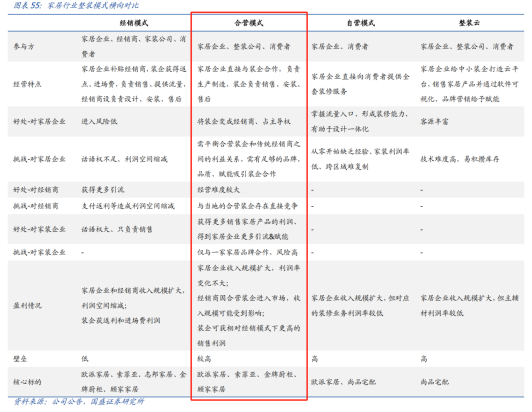Select the '好处-对家居企业' row label
The image size is (532, 412).
[39, 121]
